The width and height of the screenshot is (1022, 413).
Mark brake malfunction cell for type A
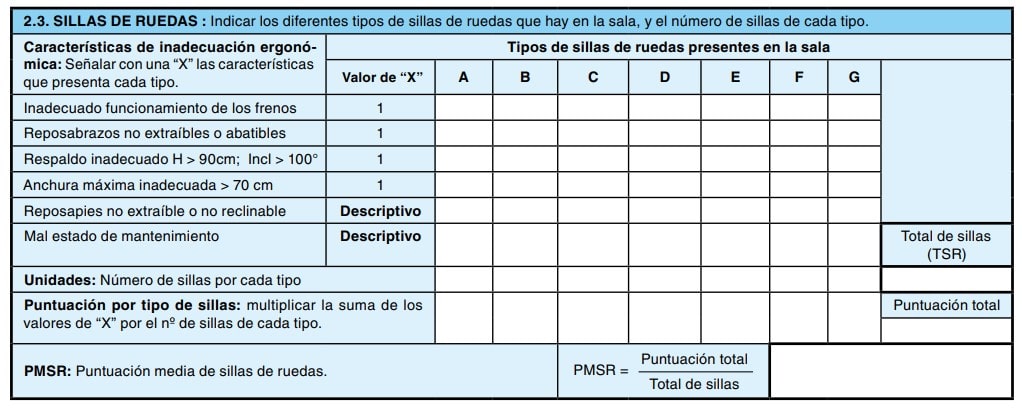point(463,107)
